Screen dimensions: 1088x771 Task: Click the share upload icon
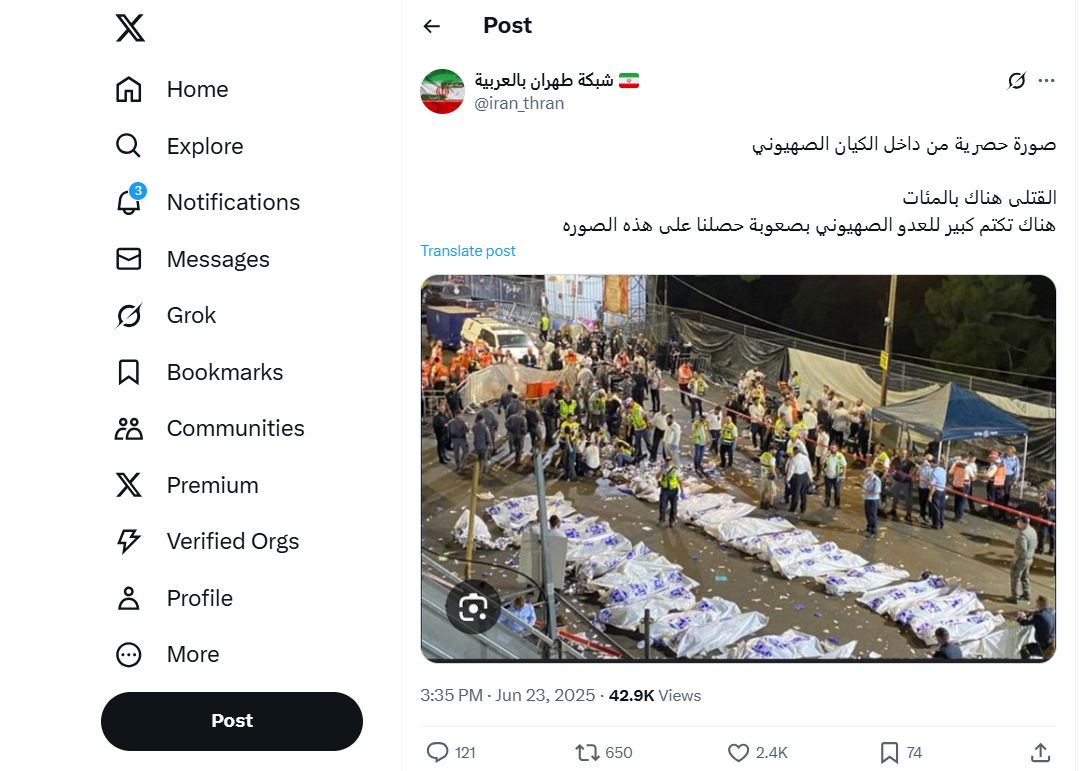point(1040,752)
